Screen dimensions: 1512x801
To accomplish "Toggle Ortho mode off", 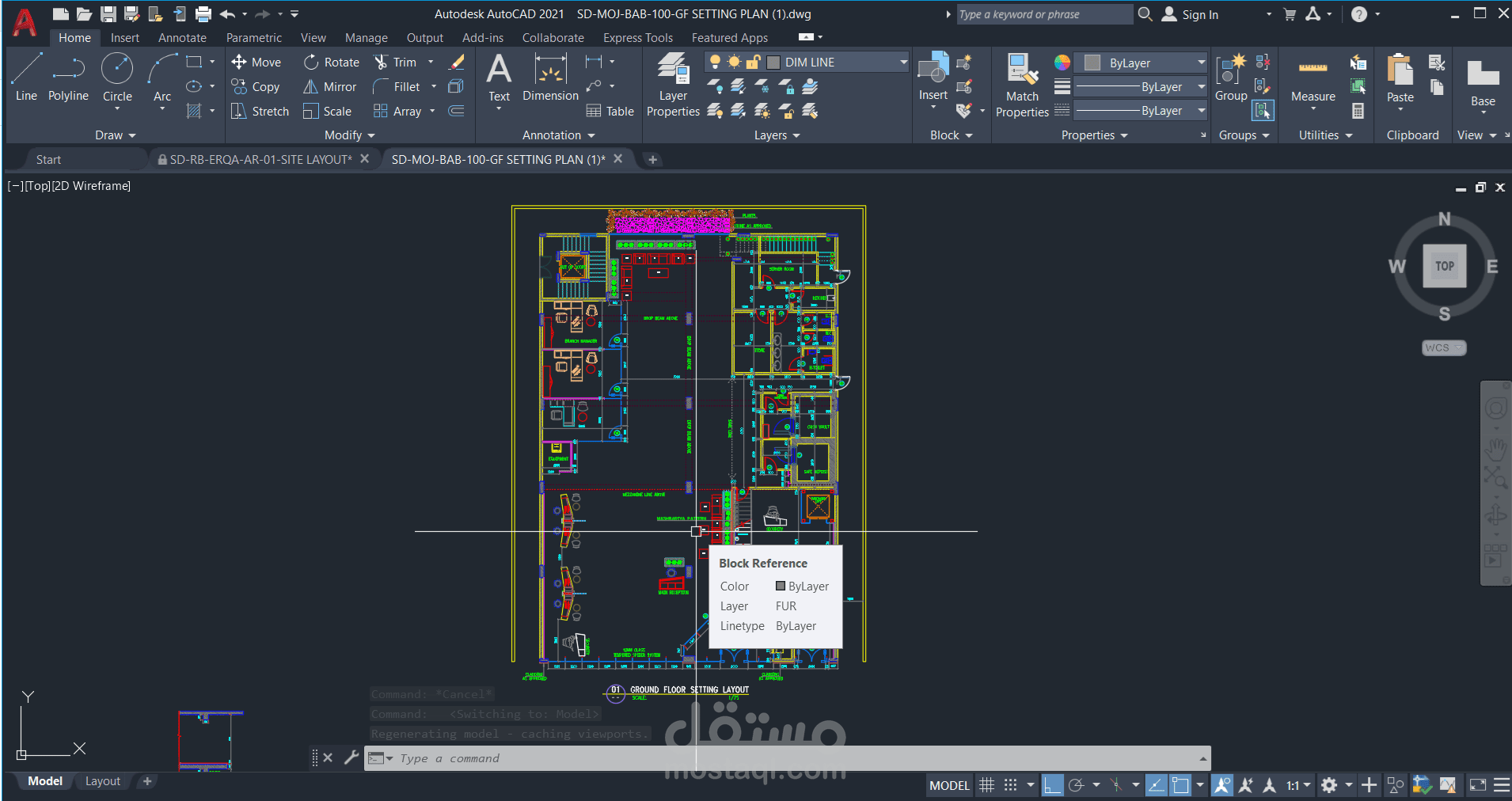I will pyautogui.click(x=1052, y=785).
